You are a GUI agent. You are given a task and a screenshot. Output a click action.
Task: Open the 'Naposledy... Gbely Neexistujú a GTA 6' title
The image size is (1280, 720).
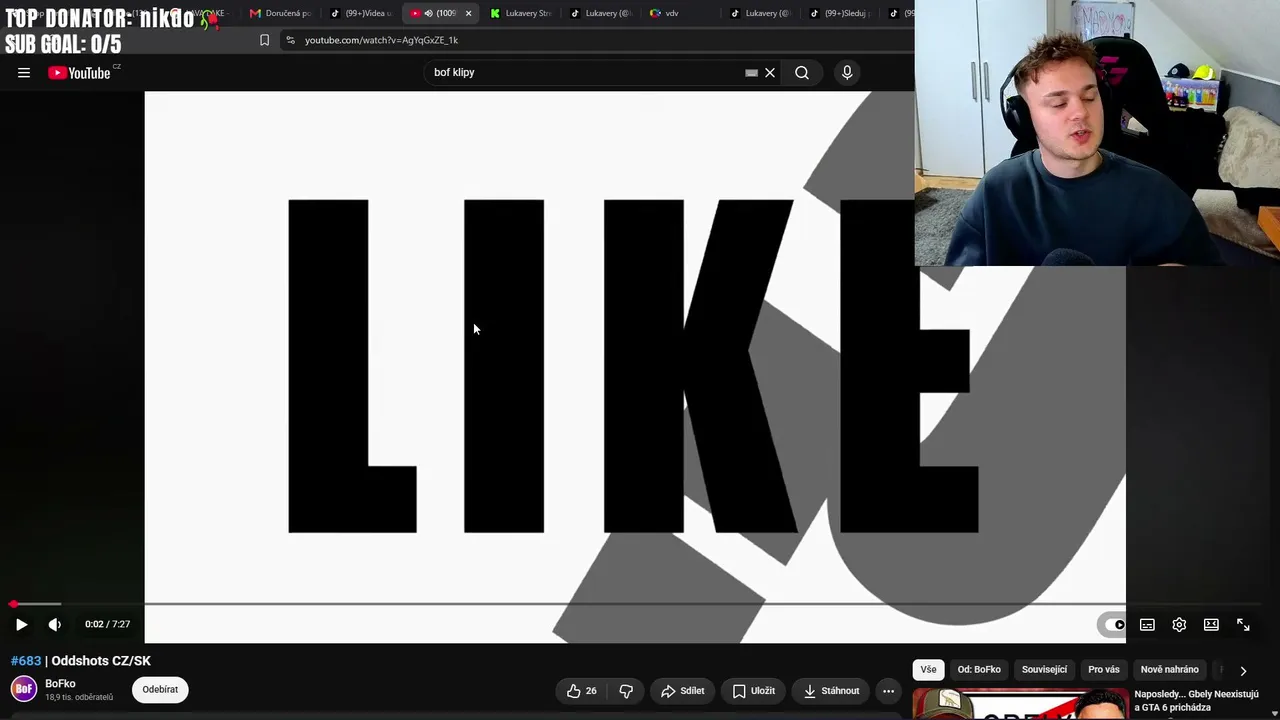1196,701
